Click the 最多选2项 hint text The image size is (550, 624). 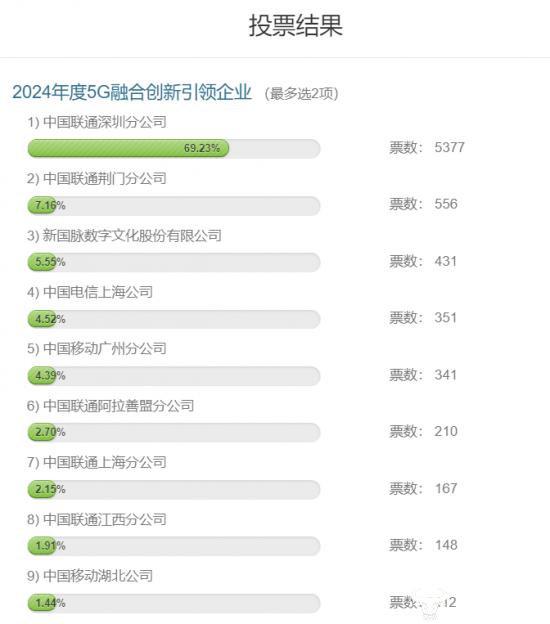[x=302, y=94]
